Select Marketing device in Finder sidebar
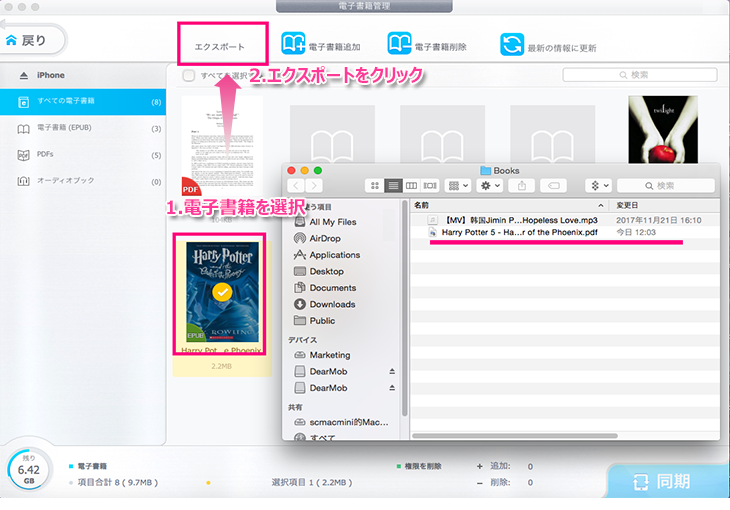730x510 pixels. [330, 355]
